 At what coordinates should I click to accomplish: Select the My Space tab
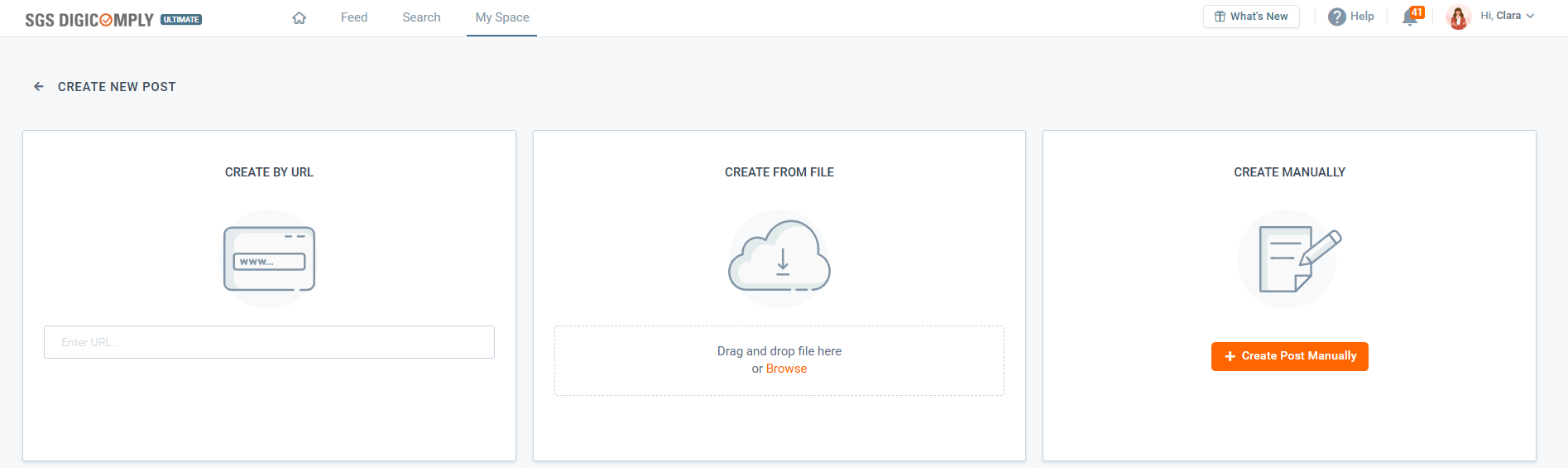pyautogui.click(x=502, y=17)
